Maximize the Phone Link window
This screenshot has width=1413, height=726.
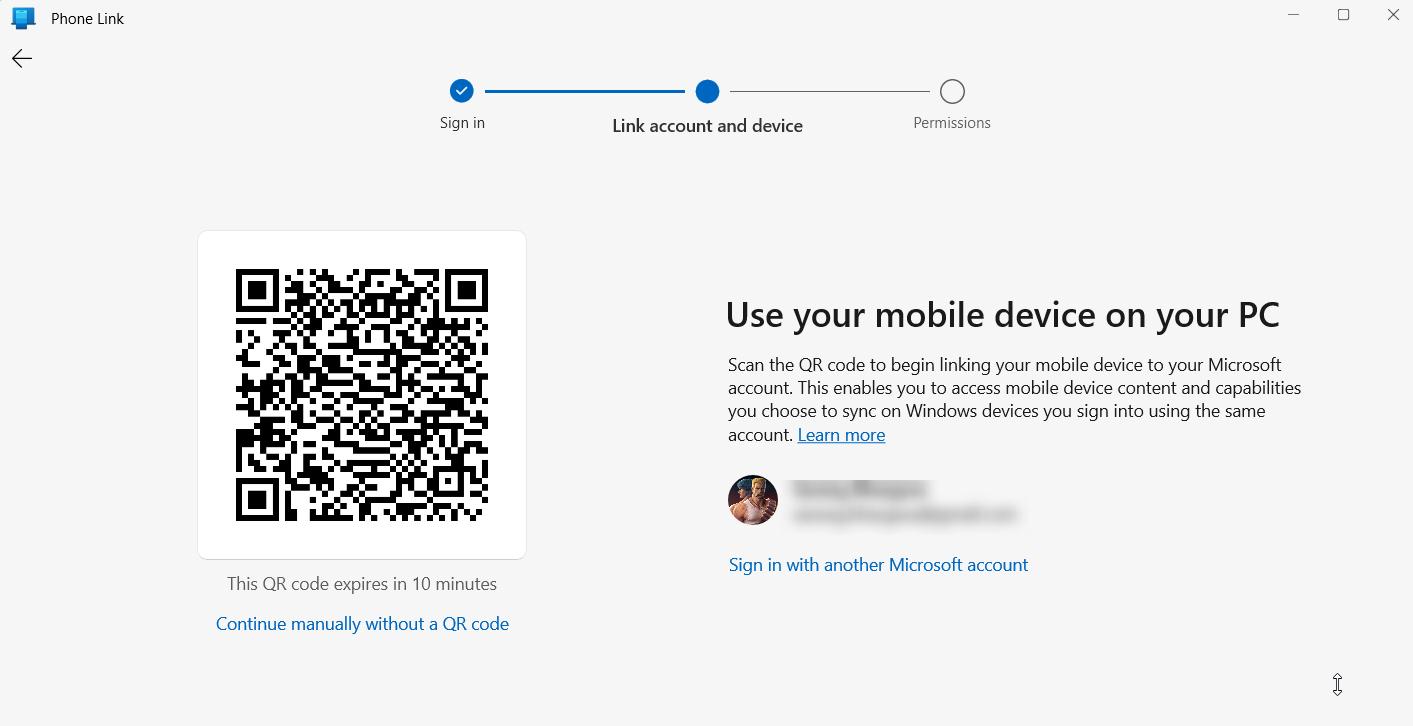pos(1344,15)
